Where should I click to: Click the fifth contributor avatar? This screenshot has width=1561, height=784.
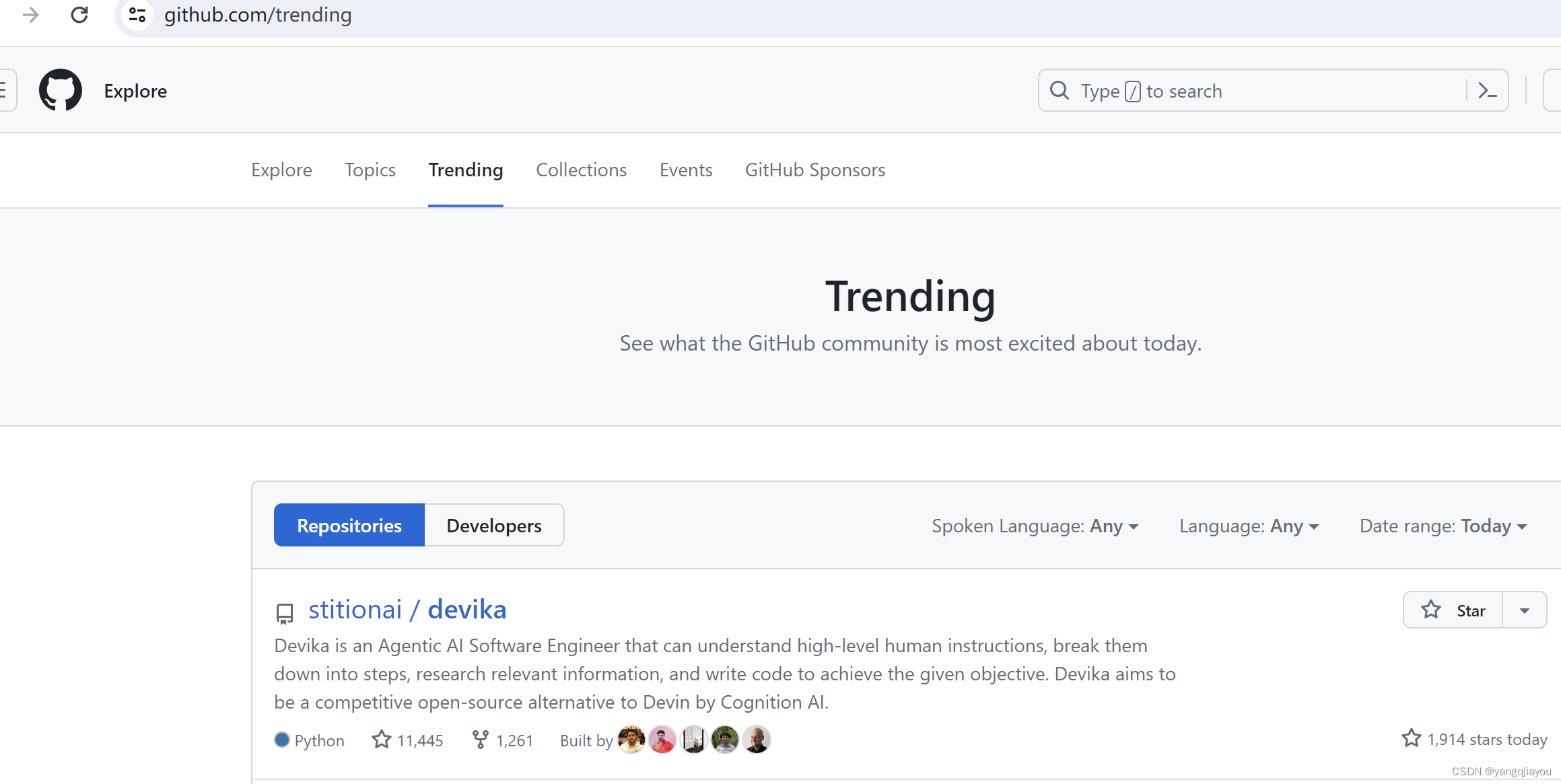coord(757,740)
